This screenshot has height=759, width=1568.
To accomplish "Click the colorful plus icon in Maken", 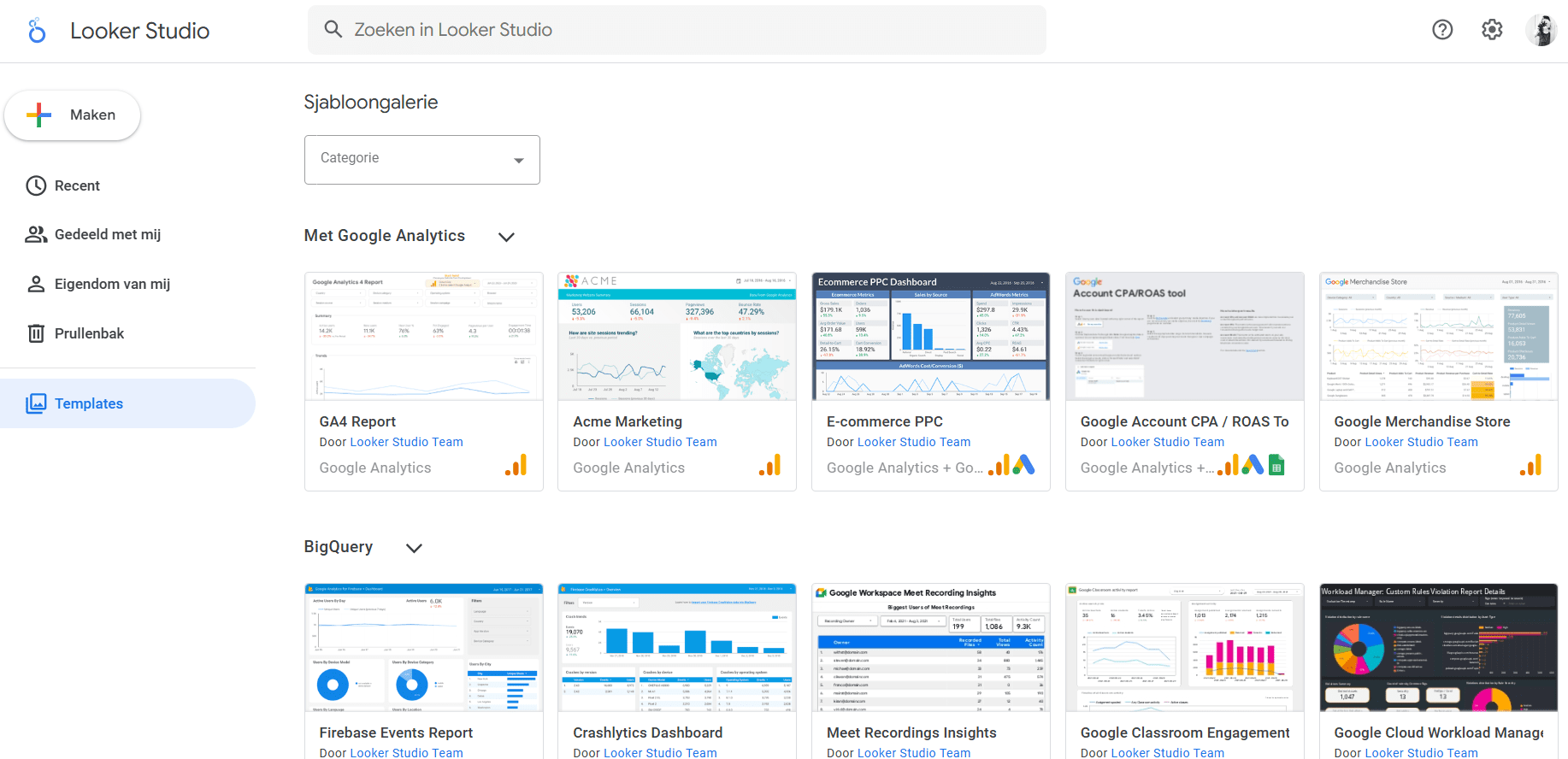I will [x=38, y=115].
